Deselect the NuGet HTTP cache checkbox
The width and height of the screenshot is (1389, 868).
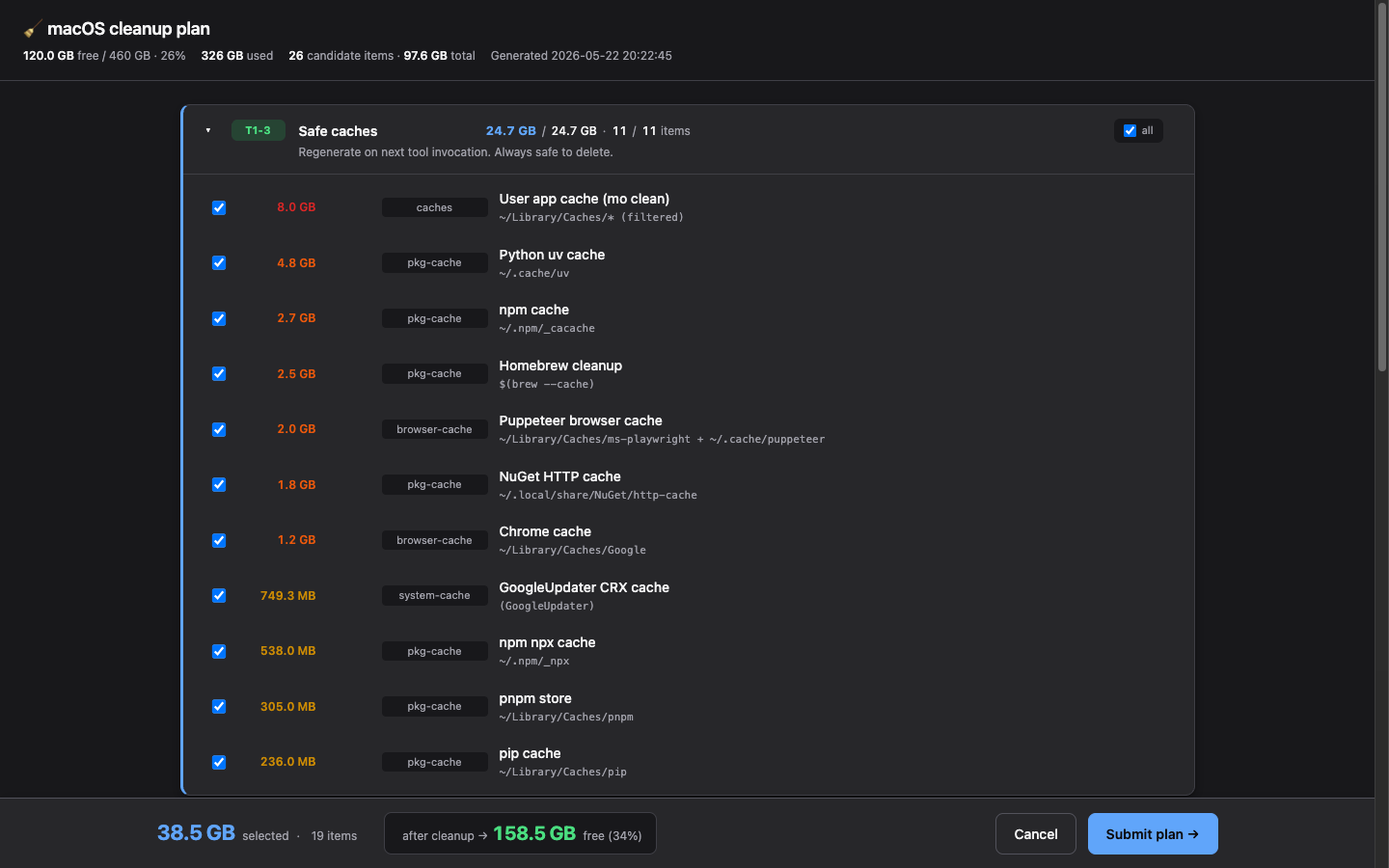click(x=219, y=485)
